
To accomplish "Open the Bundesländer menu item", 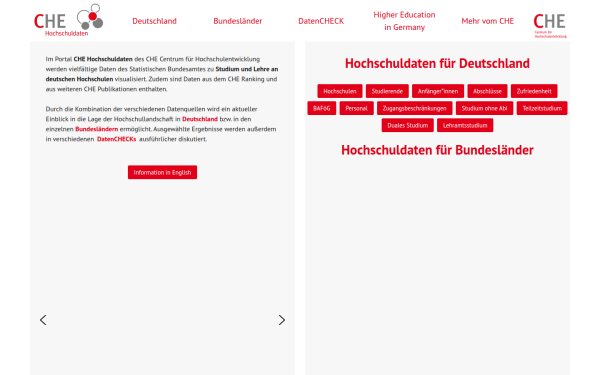I will click(238, 21).
